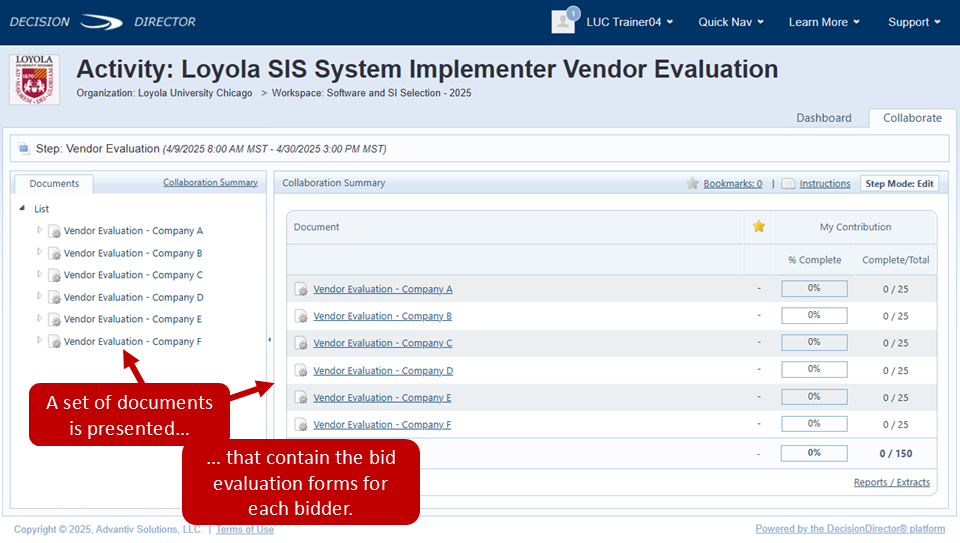This screenshot has height=543, width=960.
Task: Expand Vendor Evaluation - Company D tree node
Action: tap(39, 296)
